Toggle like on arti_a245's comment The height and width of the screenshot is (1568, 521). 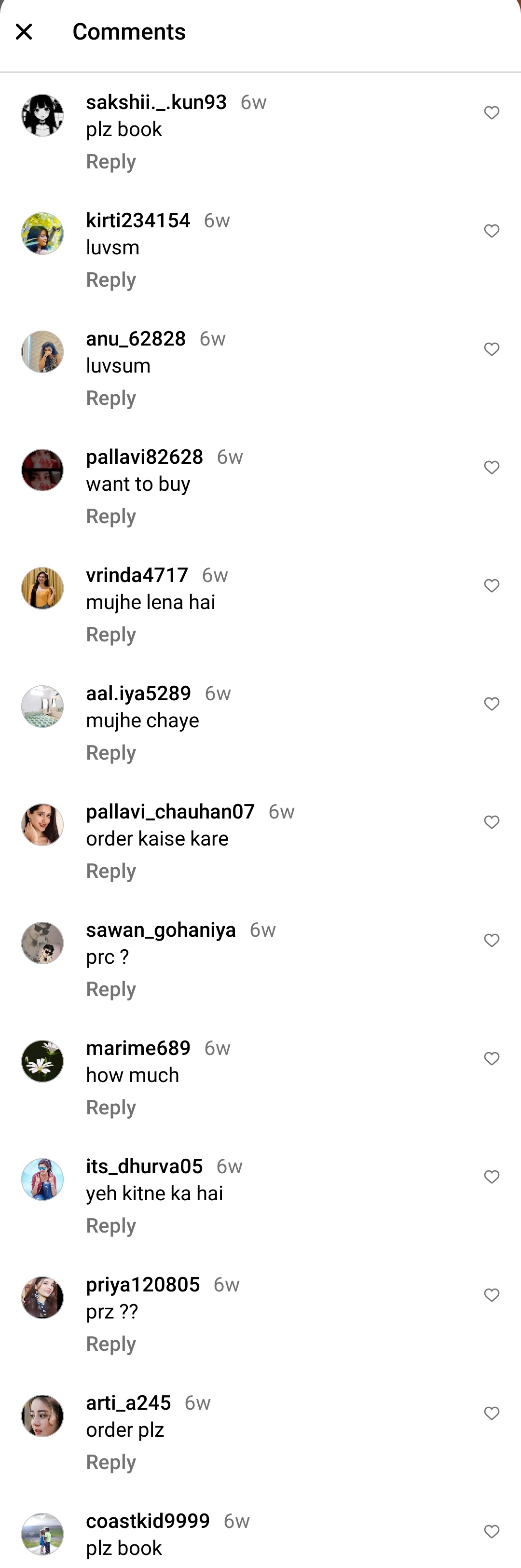tap(491, 1414)
